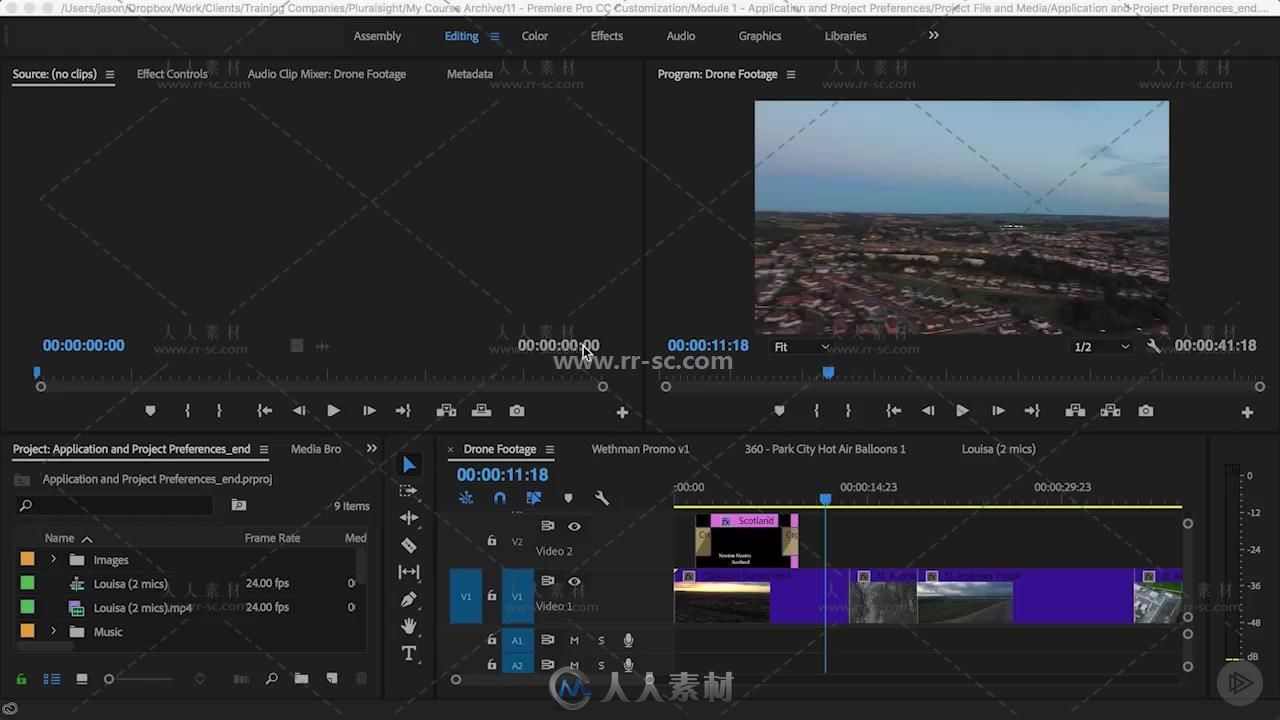Play the Source monitor clip
The height and width of the screenshot is (720, 1280).
333,411
